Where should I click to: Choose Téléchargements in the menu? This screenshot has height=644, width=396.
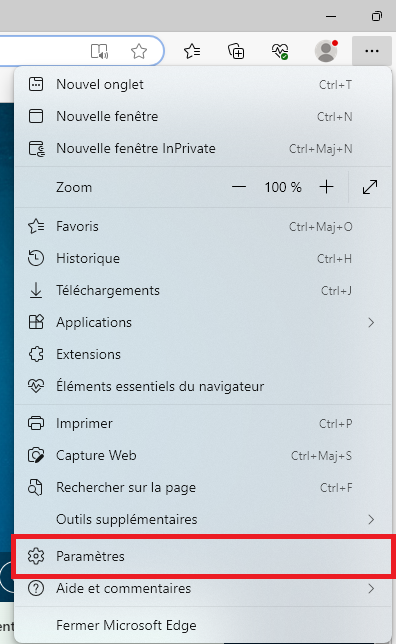203,290
